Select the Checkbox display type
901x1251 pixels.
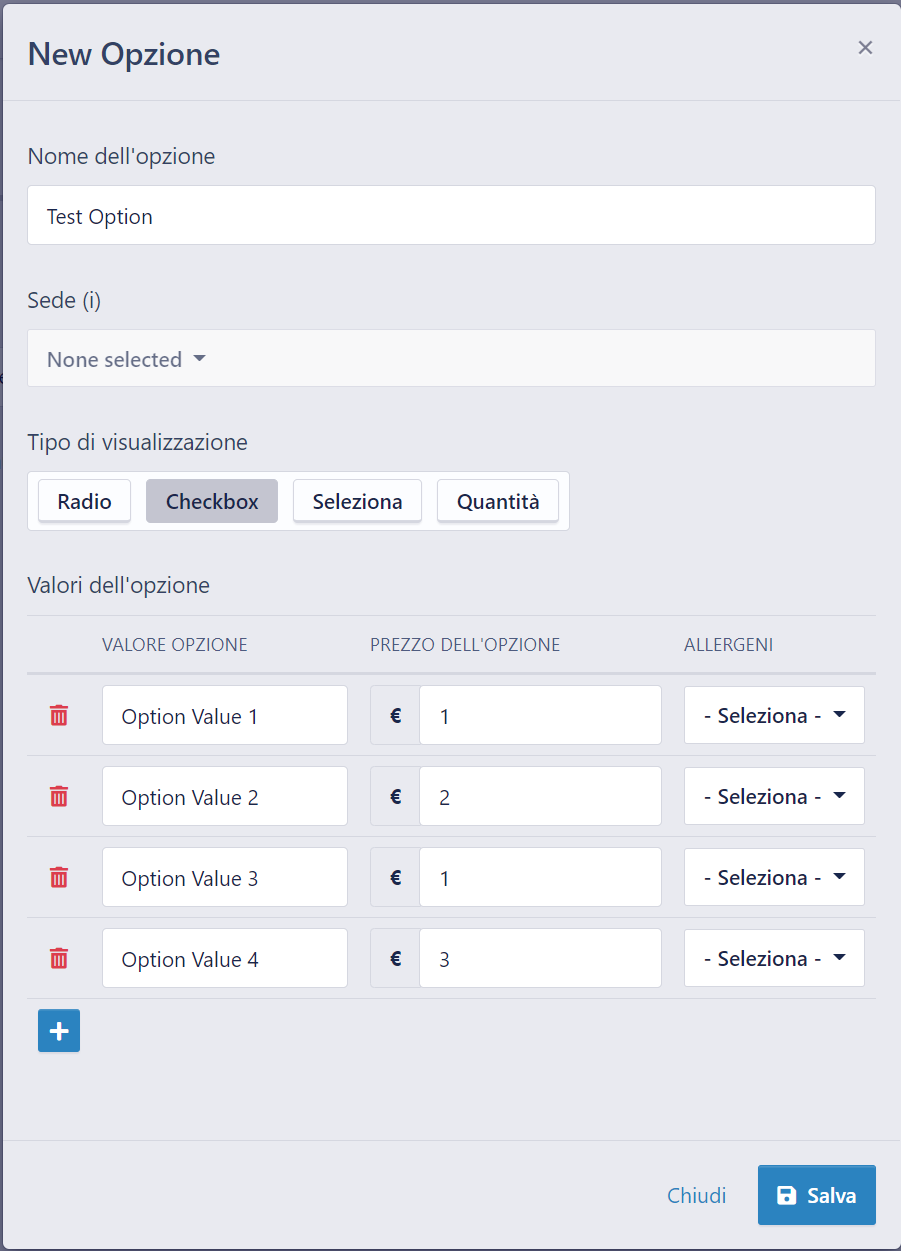[x=212, y=501]
